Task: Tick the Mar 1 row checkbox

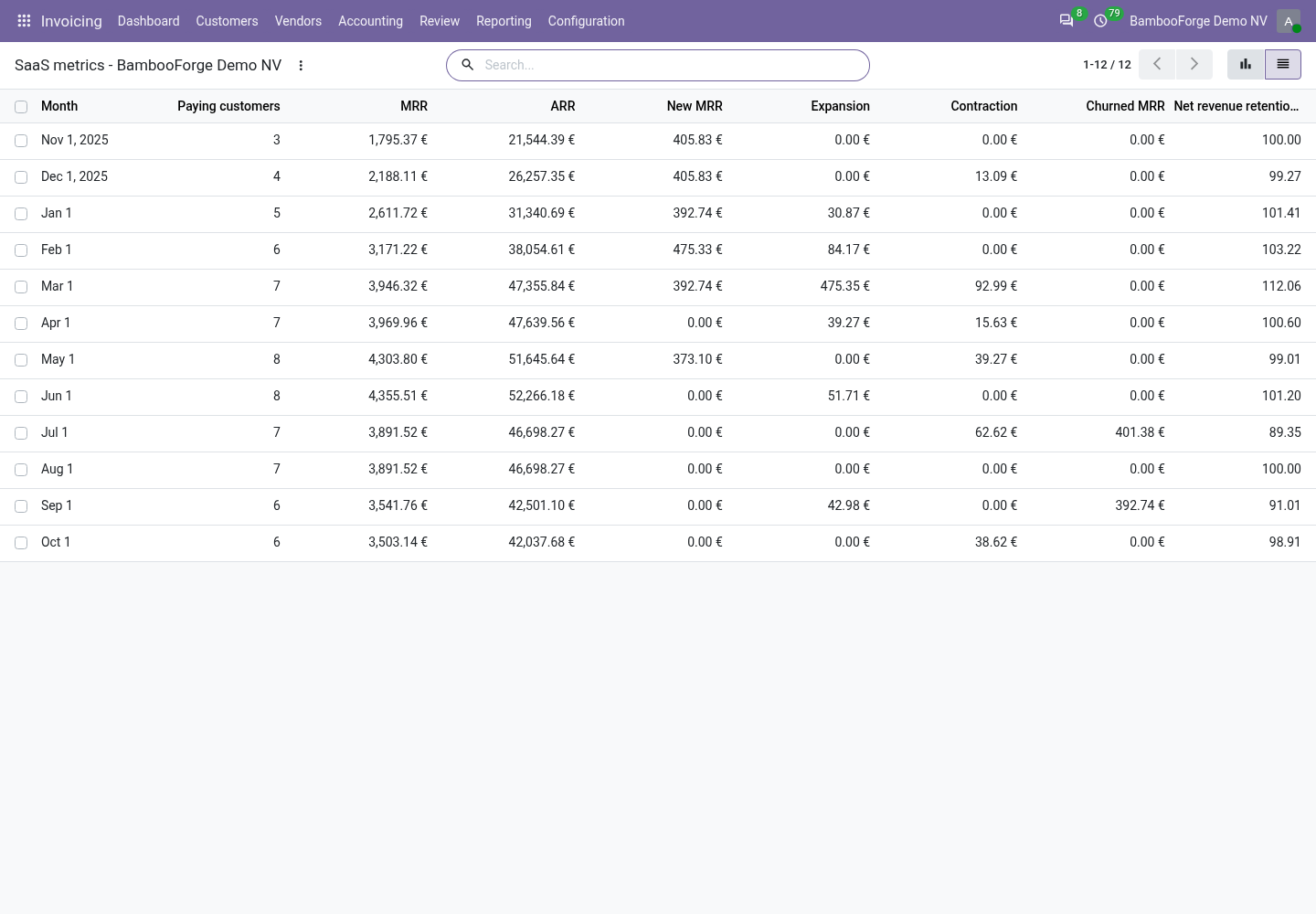Action: click(x=21, y=287)
